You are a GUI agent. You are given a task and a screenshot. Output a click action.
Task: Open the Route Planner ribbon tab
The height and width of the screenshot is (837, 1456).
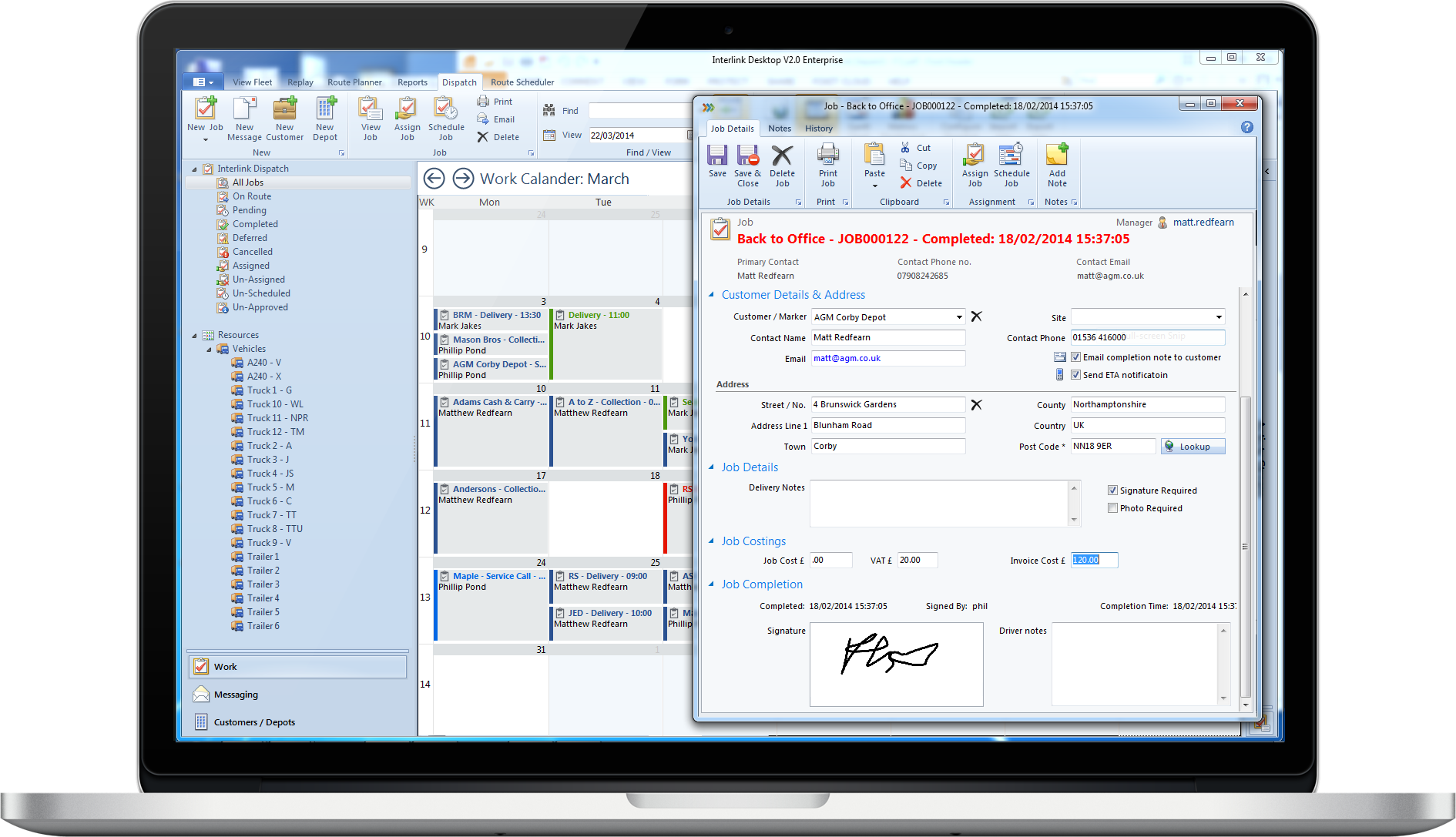pyautogui.click(x=354, y=82)
